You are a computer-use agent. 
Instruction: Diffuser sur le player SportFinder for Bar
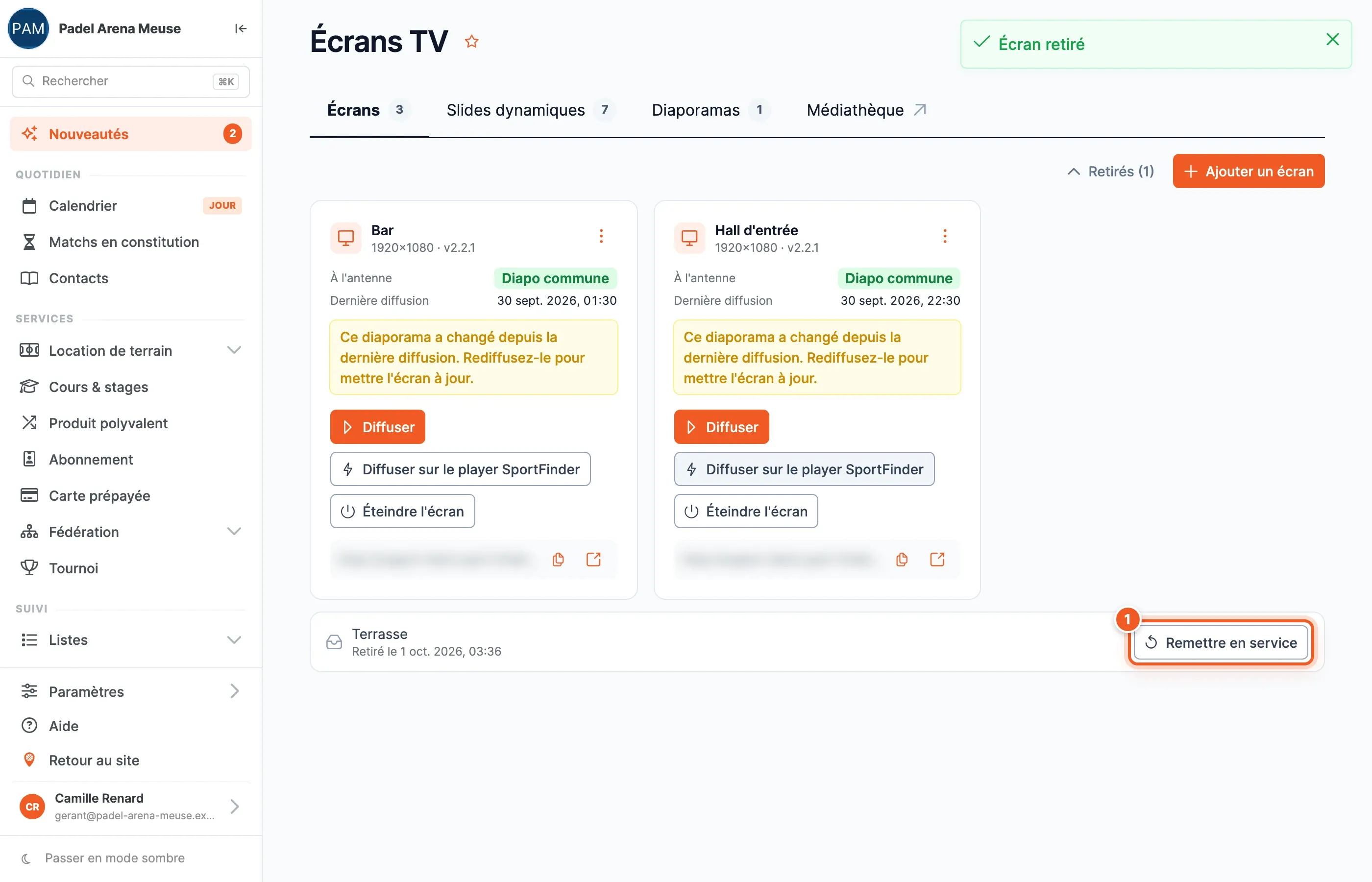(461, 469)
